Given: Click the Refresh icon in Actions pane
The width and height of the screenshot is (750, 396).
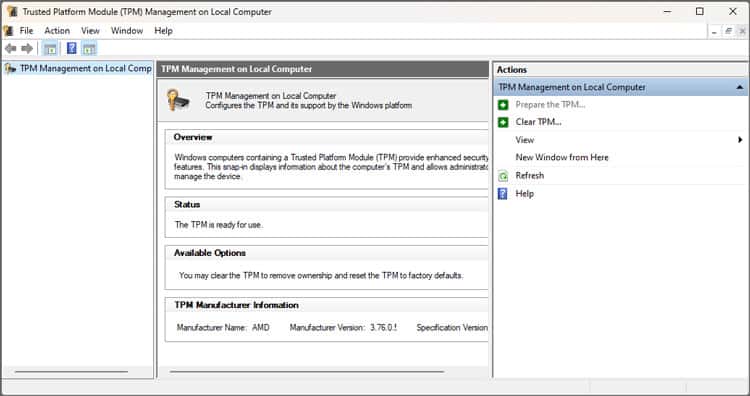Looking at the screenshot, I should point(503,176).
